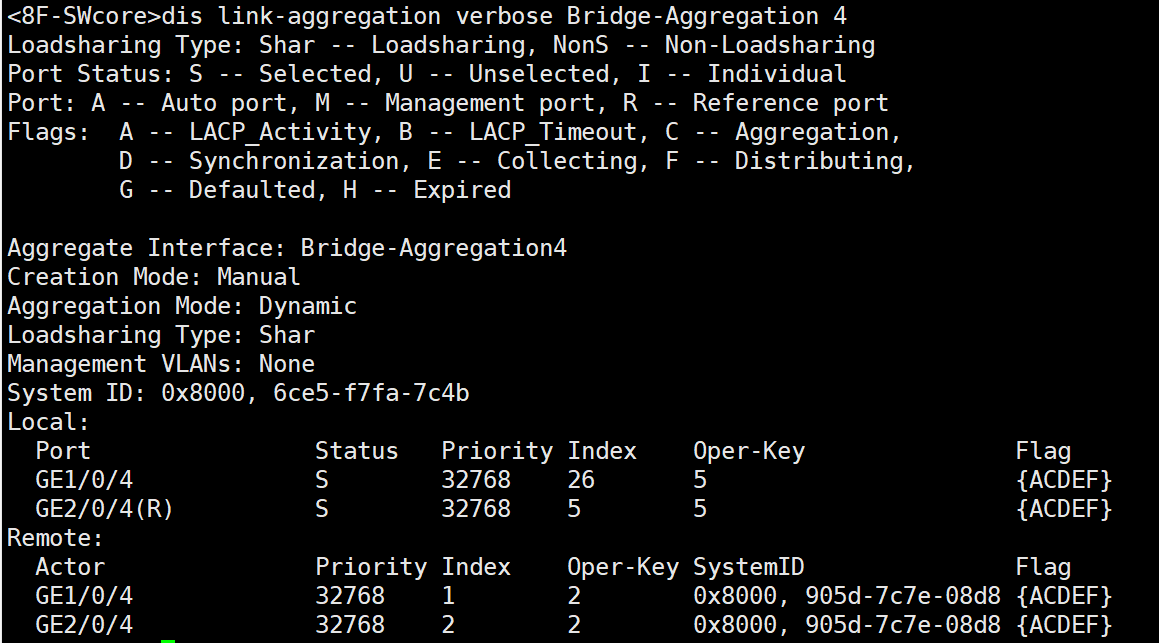The height and width of the screenshot is (643, 1159).
Task: Select the System ID value 6ce5-f7fa-7c4b
Action: click(371, 393)
